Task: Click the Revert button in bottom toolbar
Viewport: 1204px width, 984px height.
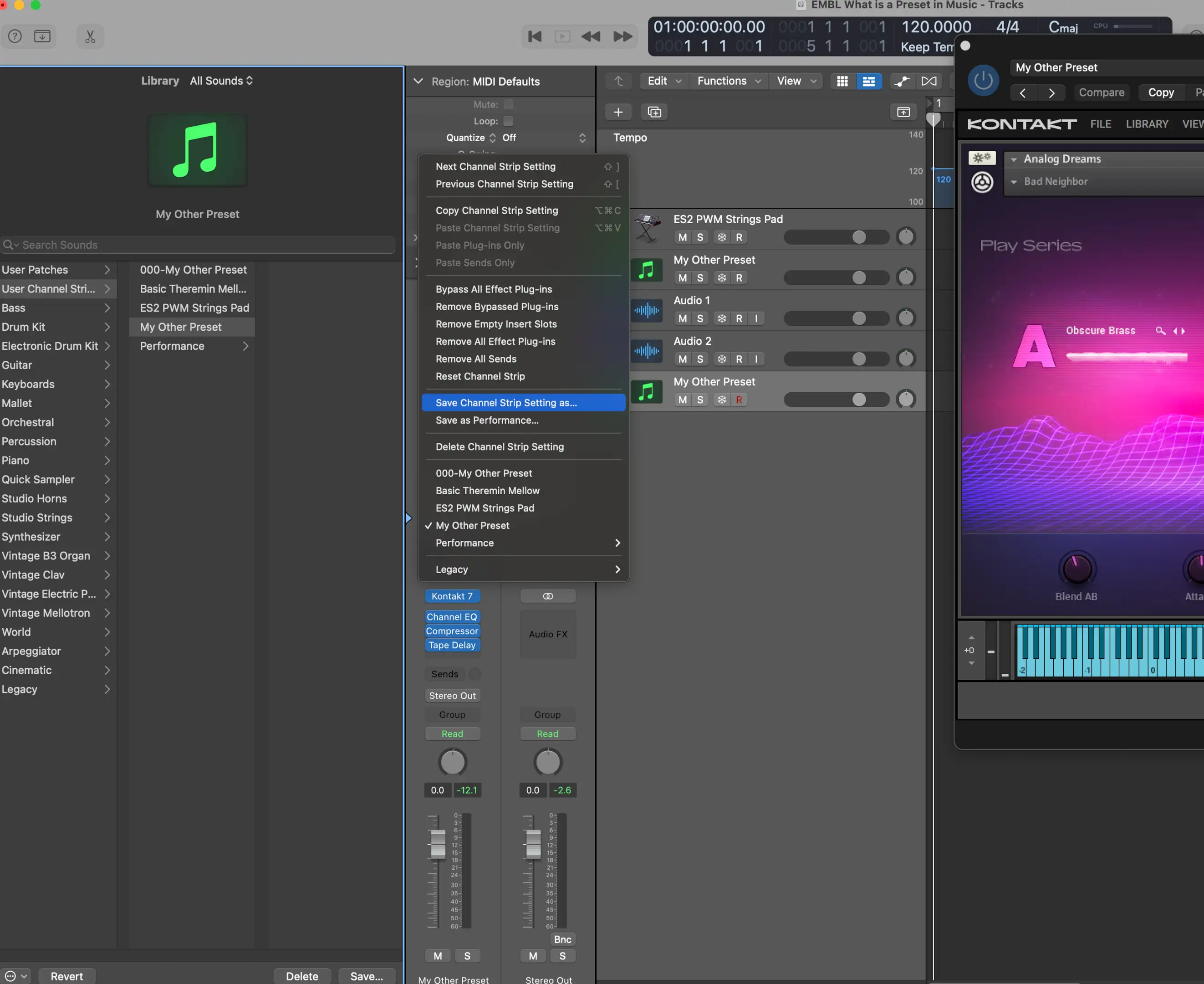Action: (66, 976)
